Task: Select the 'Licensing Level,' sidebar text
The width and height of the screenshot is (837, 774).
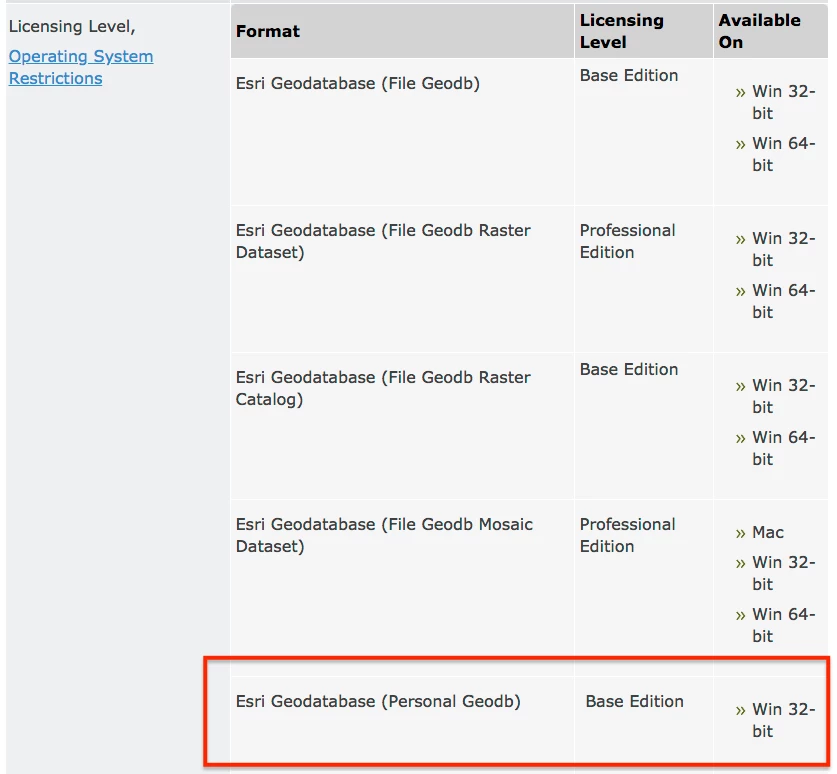Action: 72,26
